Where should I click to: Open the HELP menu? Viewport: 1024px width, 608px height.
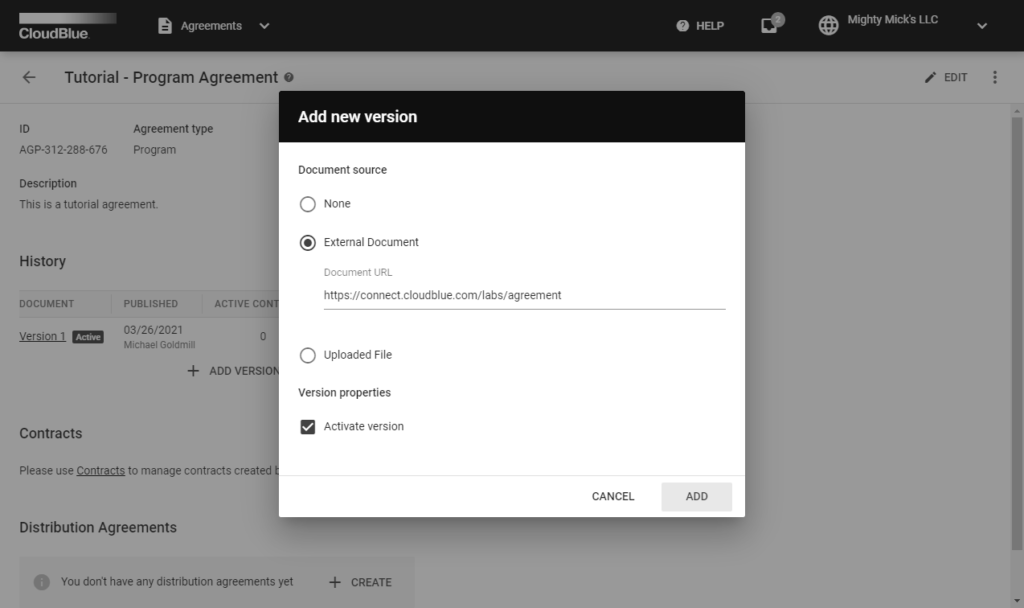point(700,25)
